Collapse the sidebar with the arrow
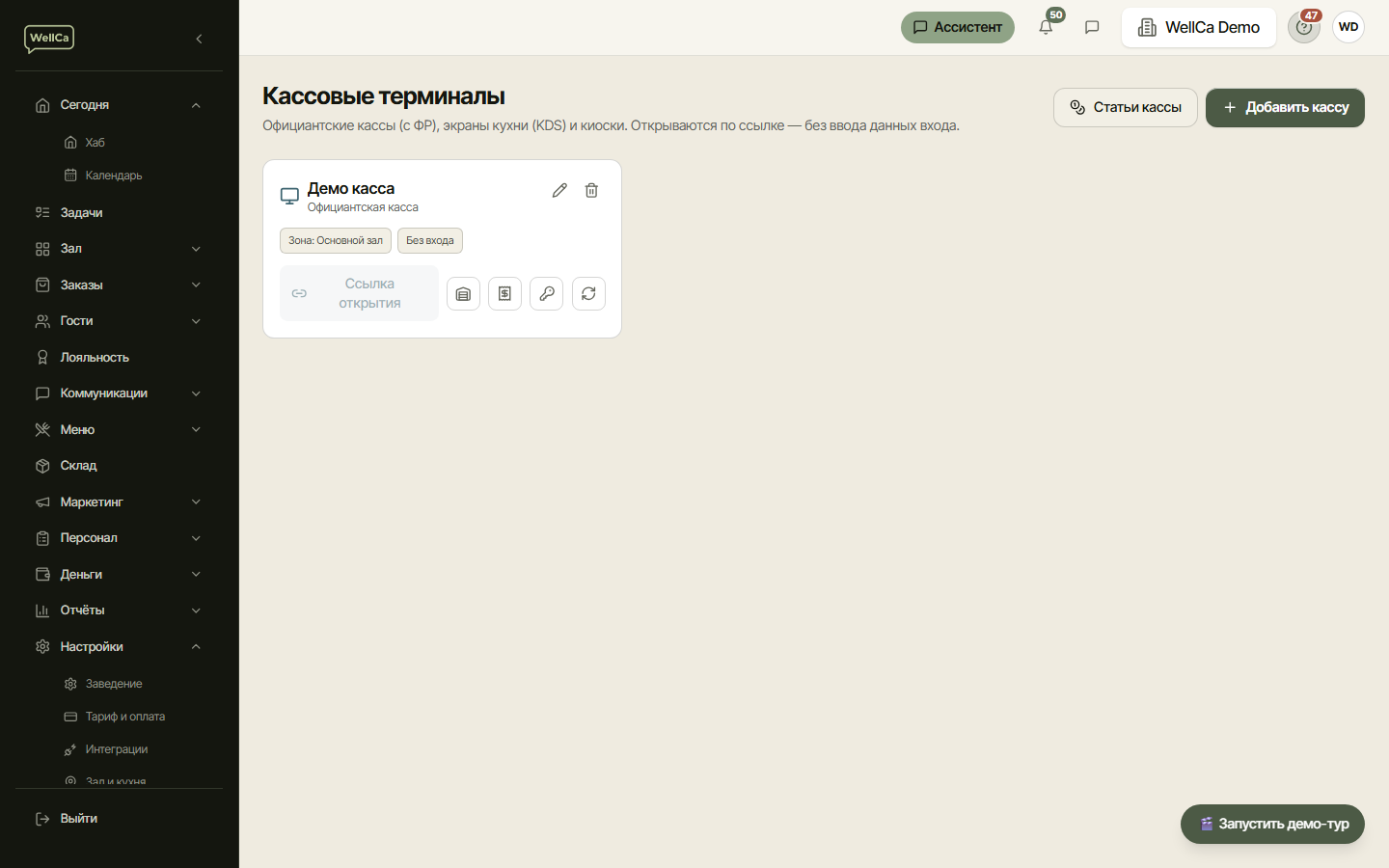1389x868 pixels. tap(199, 39)
